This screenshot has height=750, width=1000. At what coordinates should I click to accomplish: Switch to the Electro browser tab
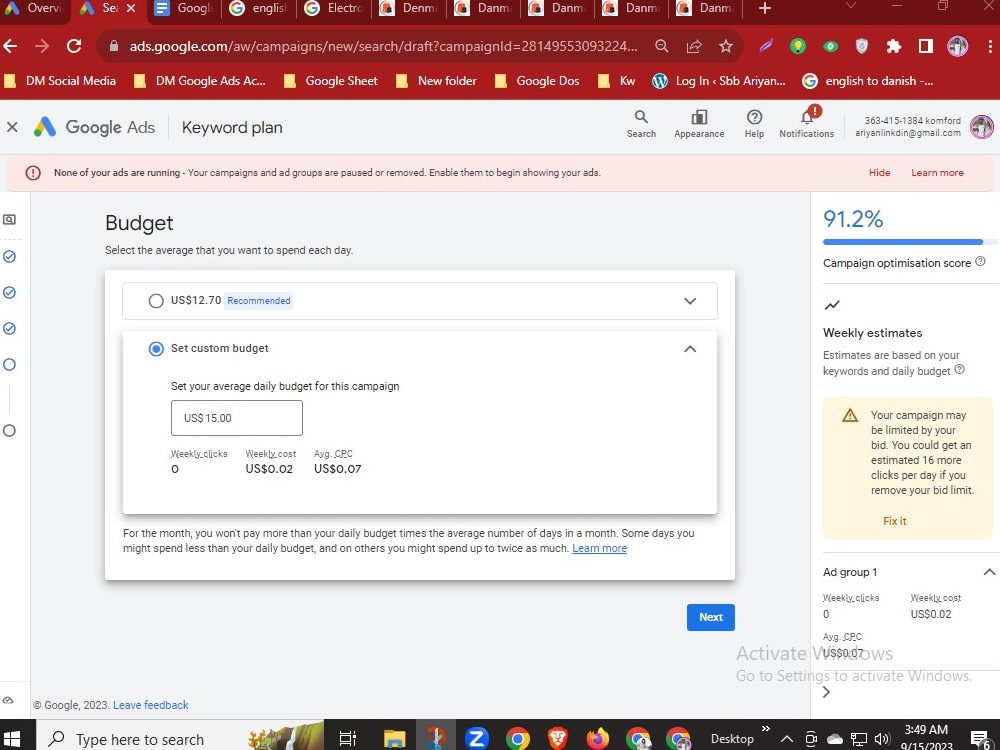335,8
